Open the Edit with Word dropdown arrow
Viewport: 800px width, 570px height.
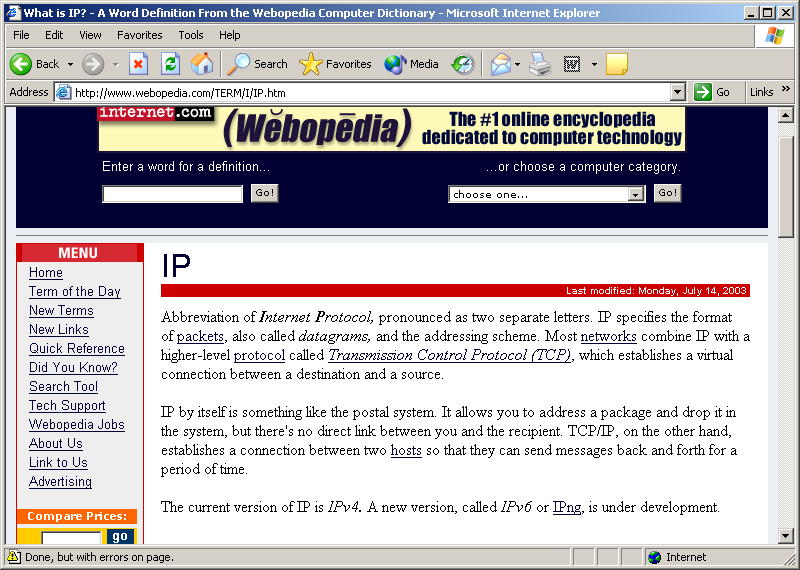[594, 65]
